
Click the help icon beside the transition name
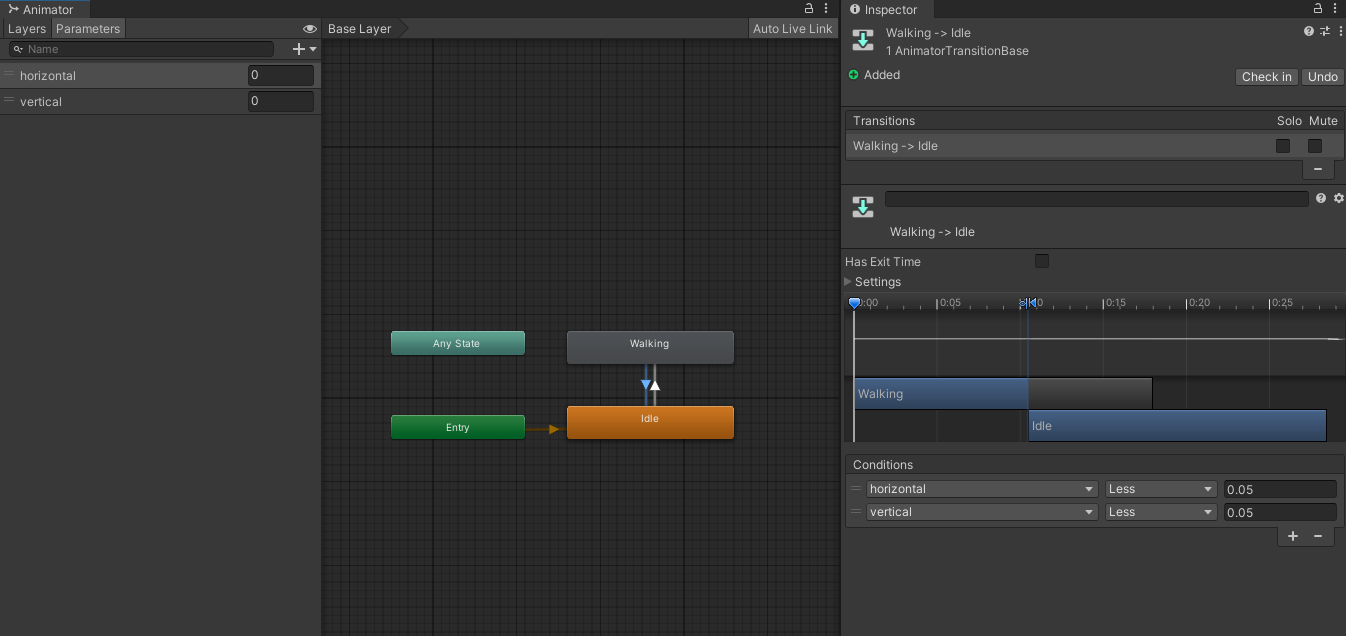coord(1321,198)
